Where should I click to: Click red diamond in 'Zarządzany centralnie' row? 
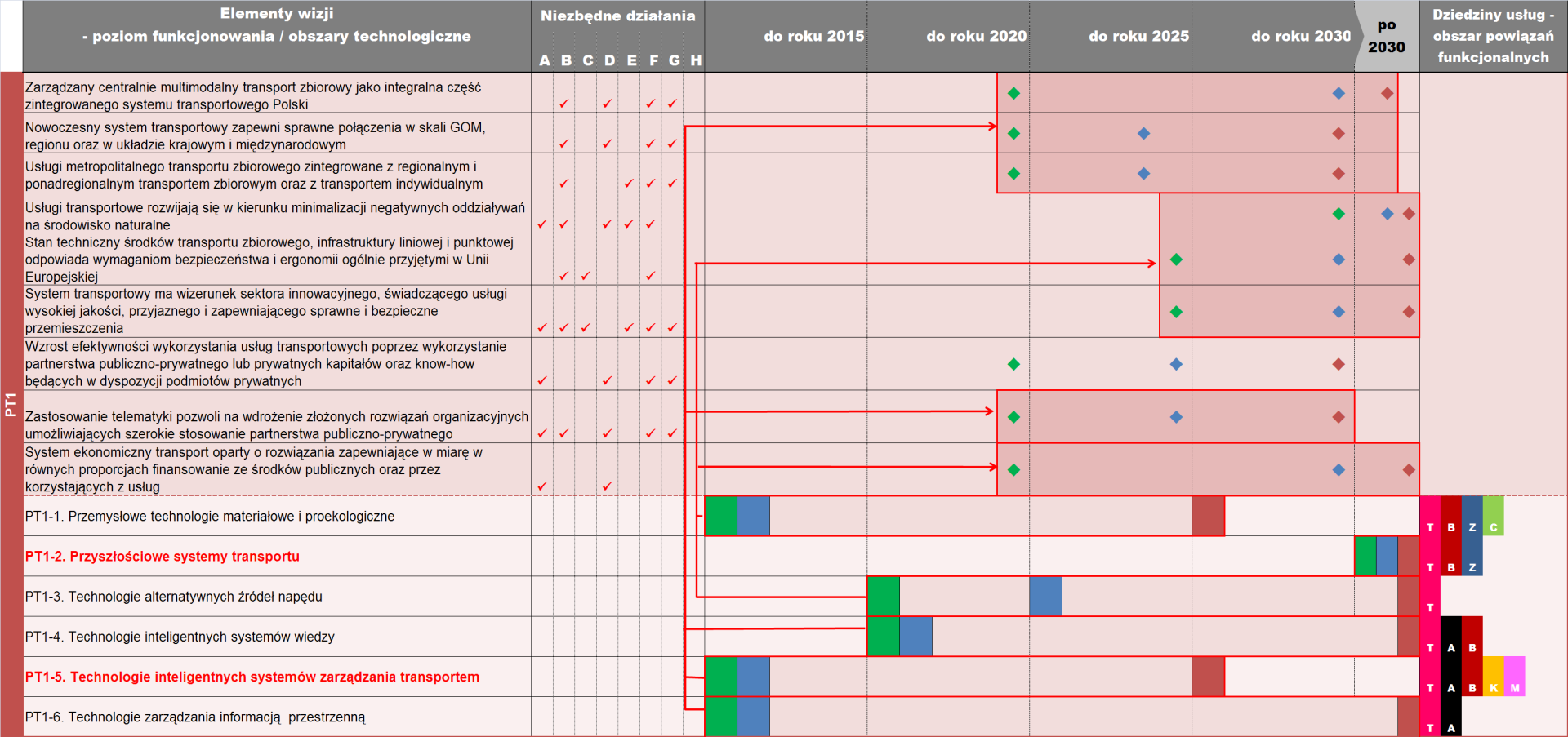(x=1387, y=93)
